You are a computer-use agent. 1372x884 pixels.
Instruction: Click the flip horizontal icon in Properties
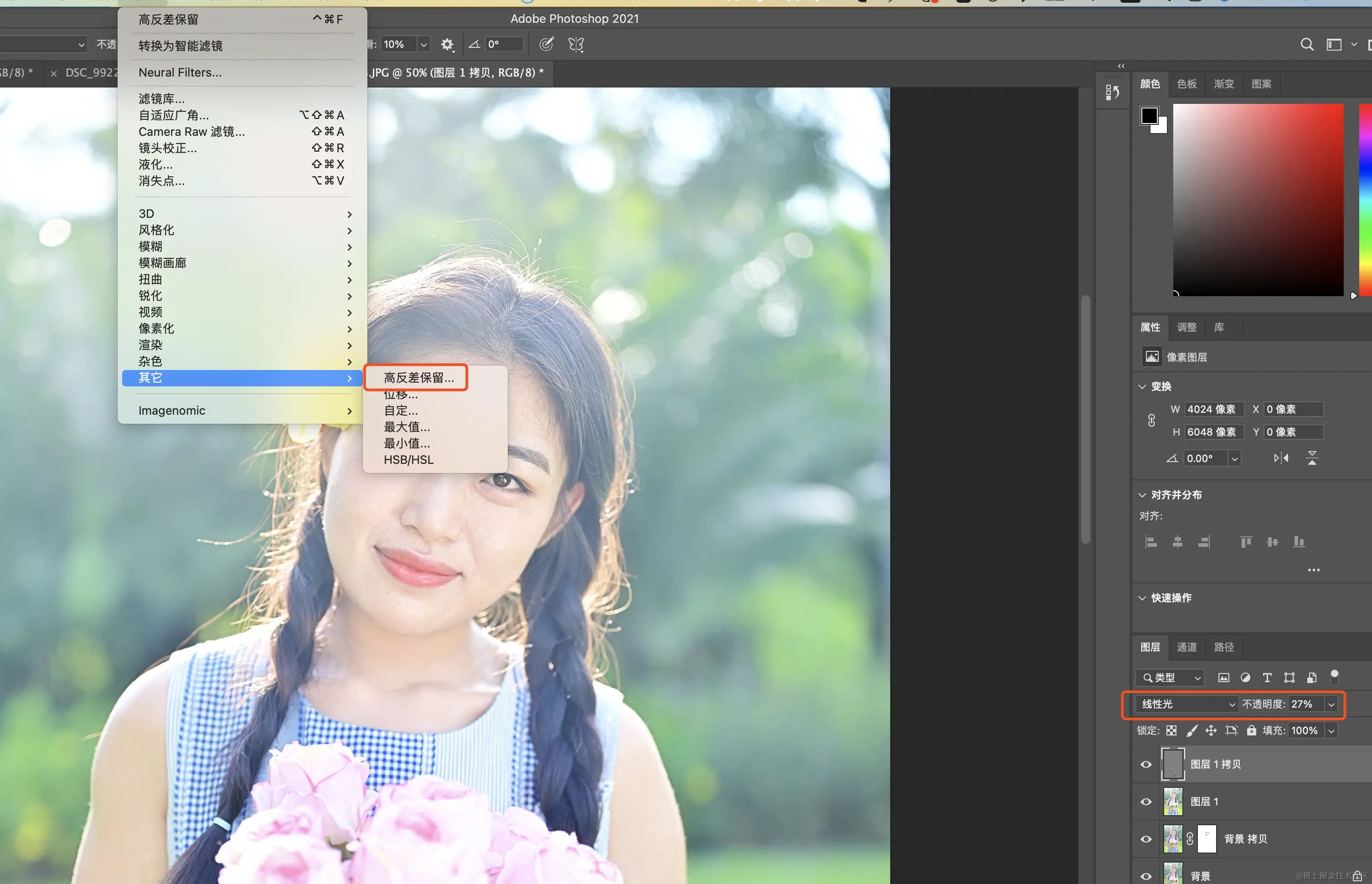(1281, 458)
